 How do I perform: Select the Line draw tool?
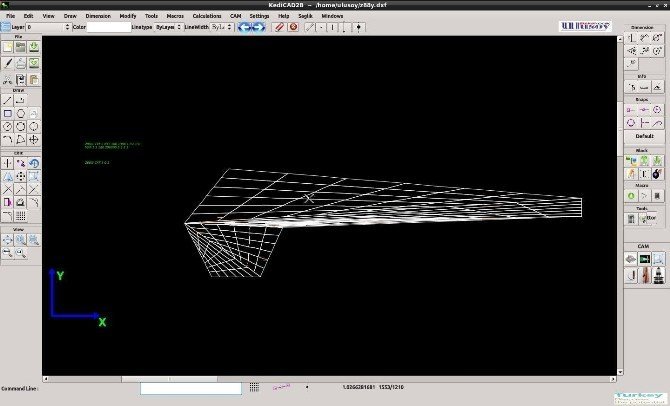coord(7,100)
